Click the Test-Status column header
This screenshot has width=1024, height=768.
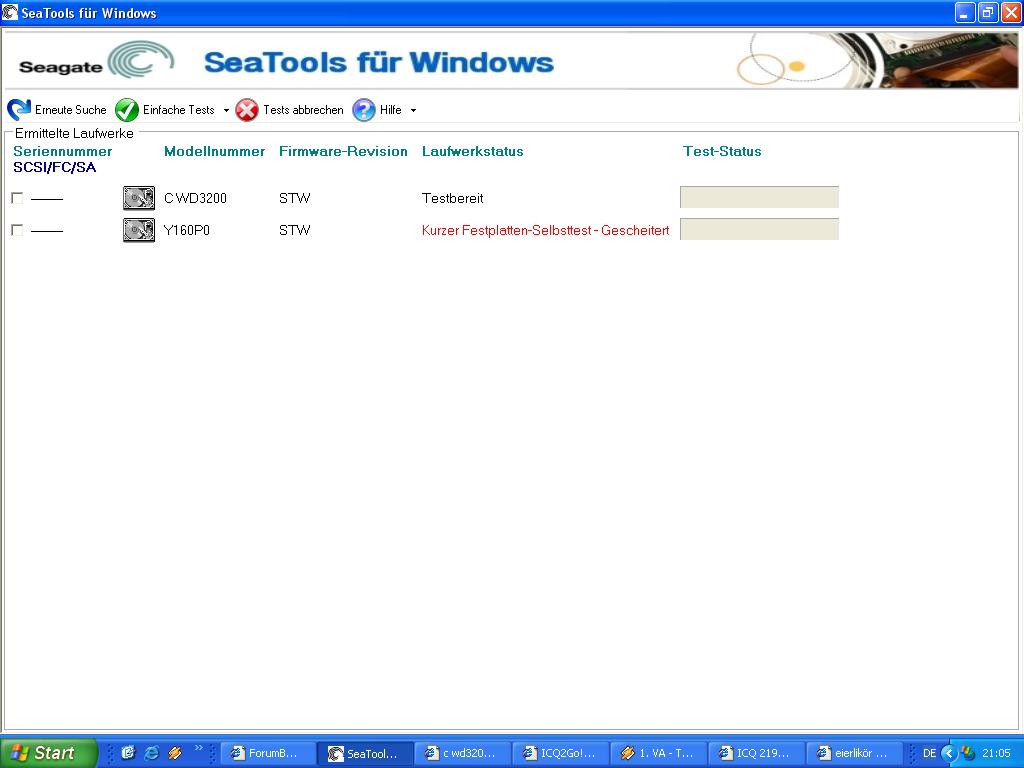[x=722, y=152]
